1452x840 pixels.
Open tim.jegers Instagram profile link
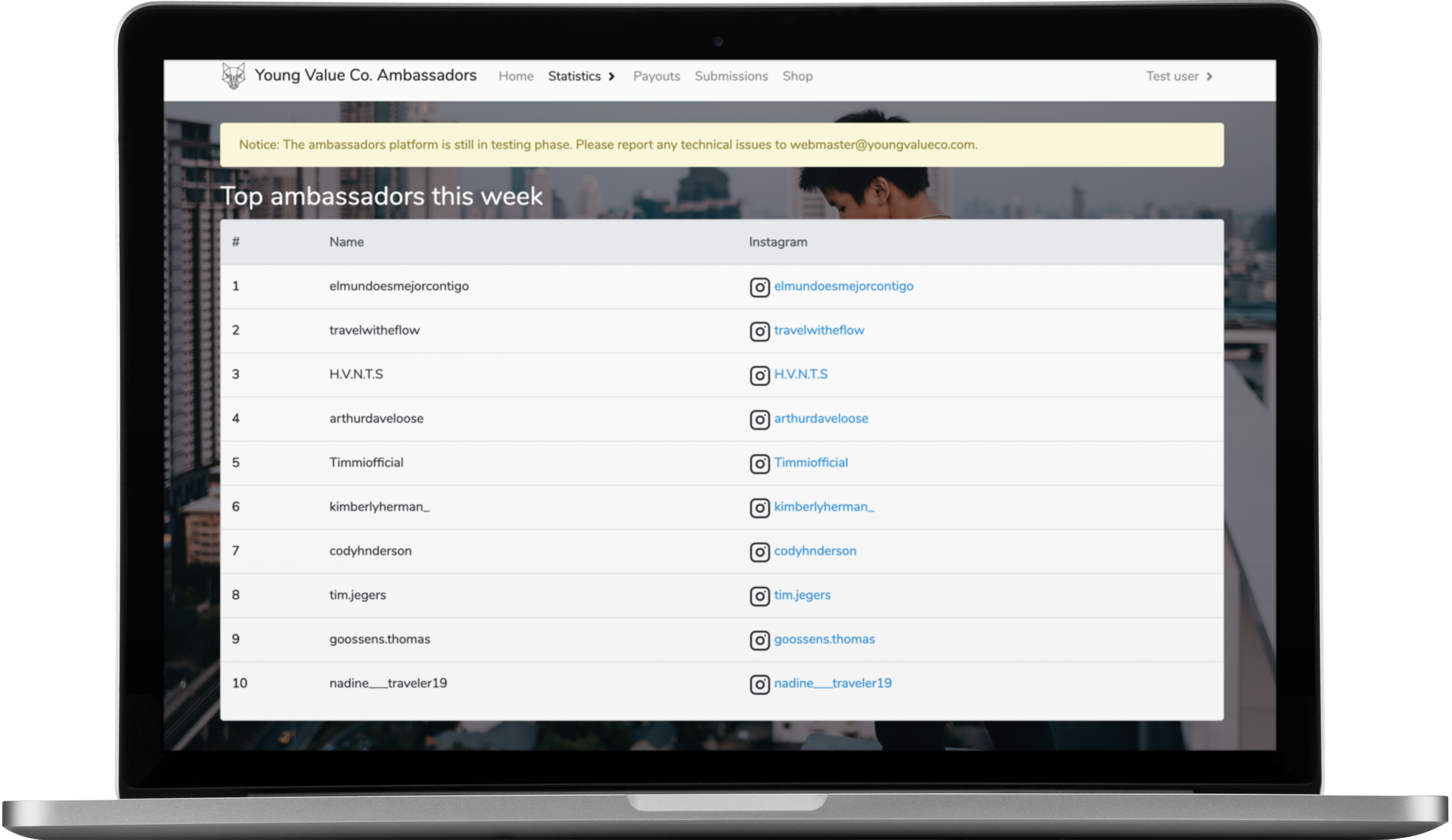click(802, 595)
